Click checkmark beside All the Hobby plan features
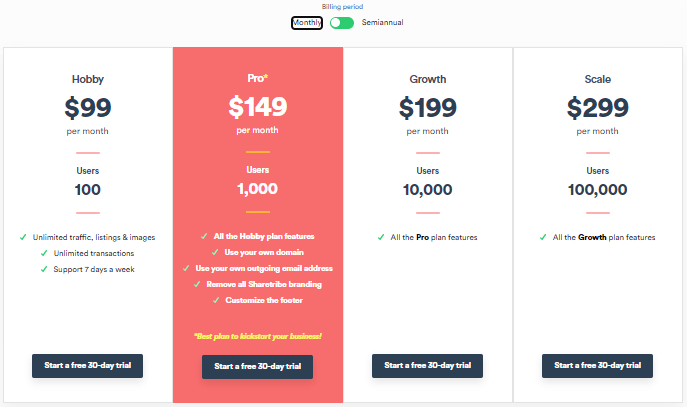Viewport: 687px width, 407px height. coord(204,236)
